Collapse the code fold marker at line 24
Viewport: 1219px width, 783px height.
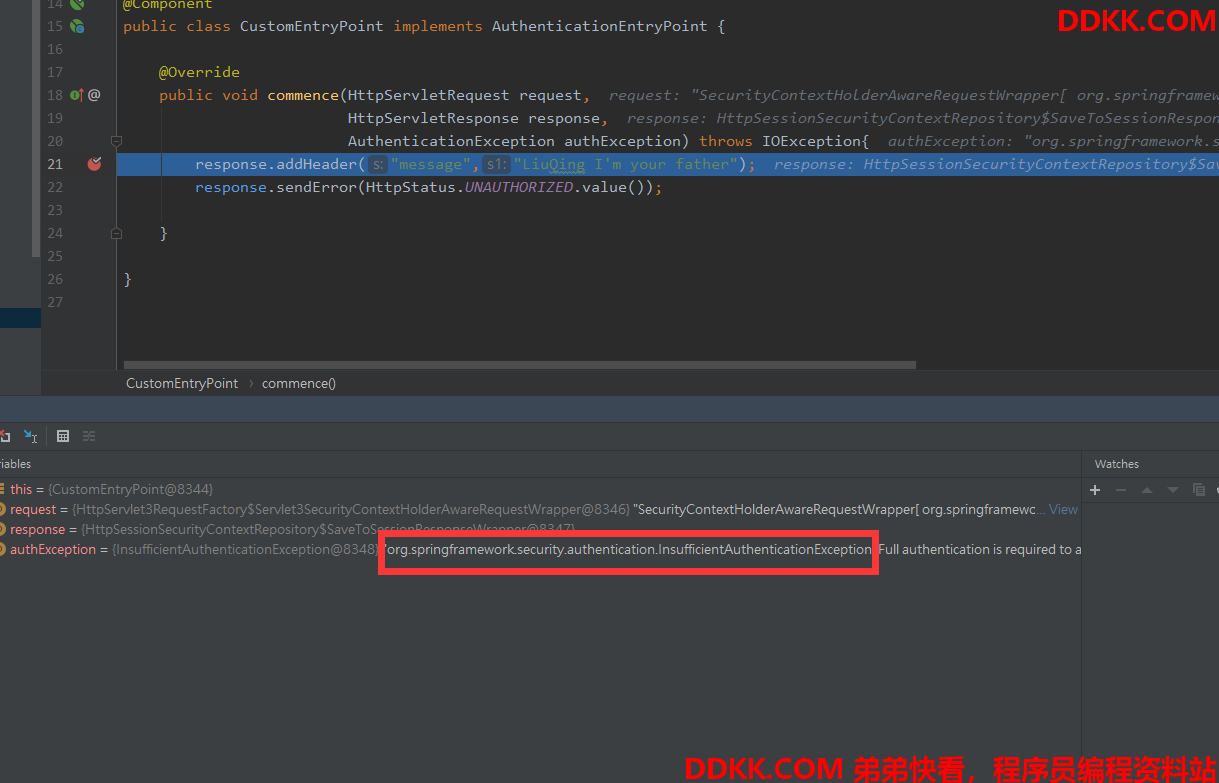coord(116,233)
